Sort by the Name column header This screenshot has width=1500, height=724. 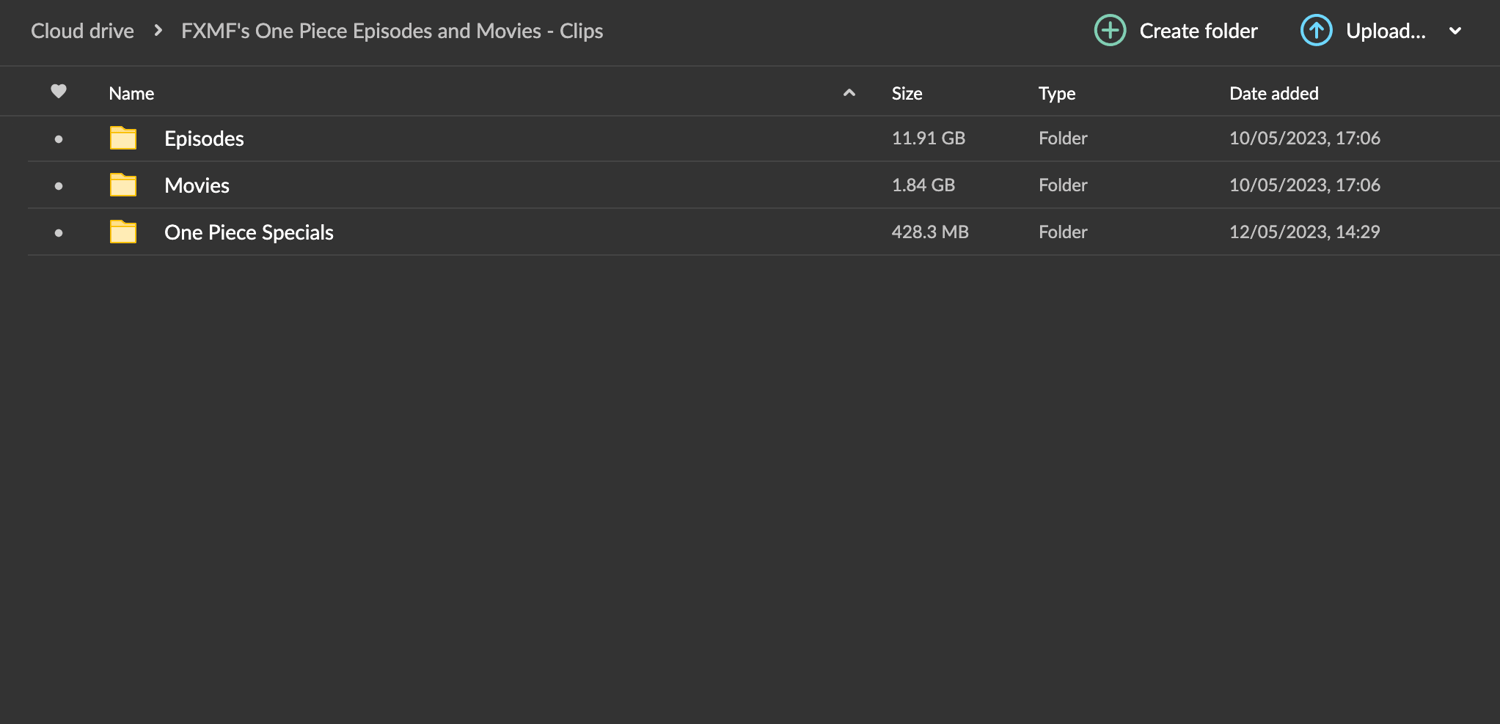click(131, 93)
